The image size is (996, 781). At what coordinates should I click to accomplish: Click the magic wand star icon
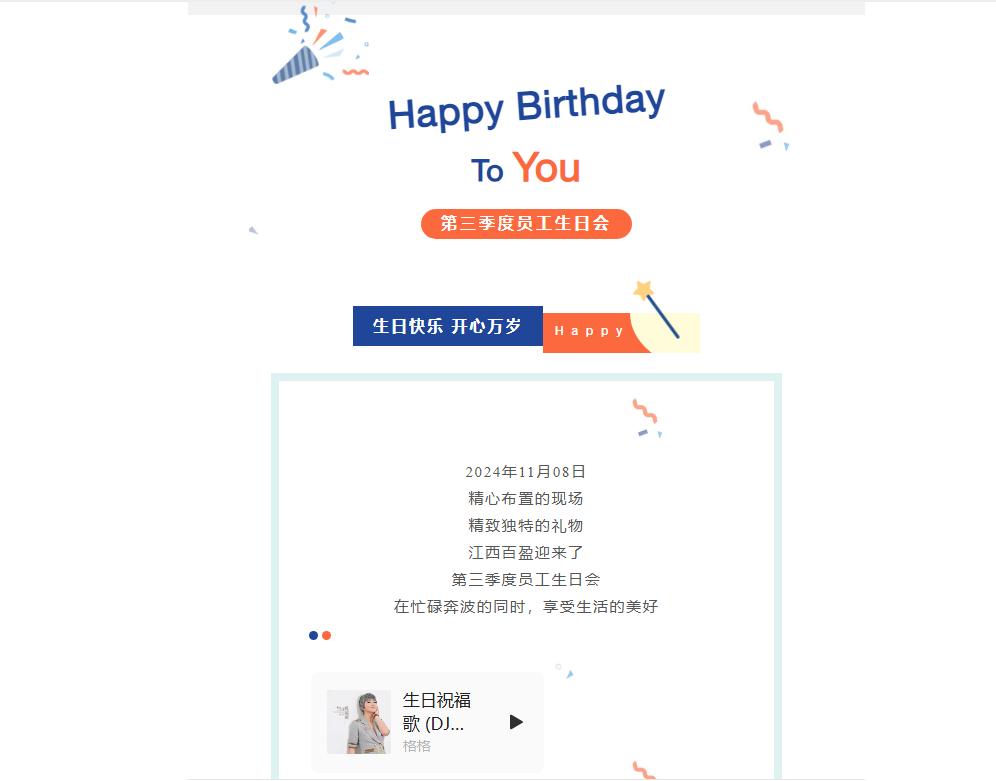[656, 309]
